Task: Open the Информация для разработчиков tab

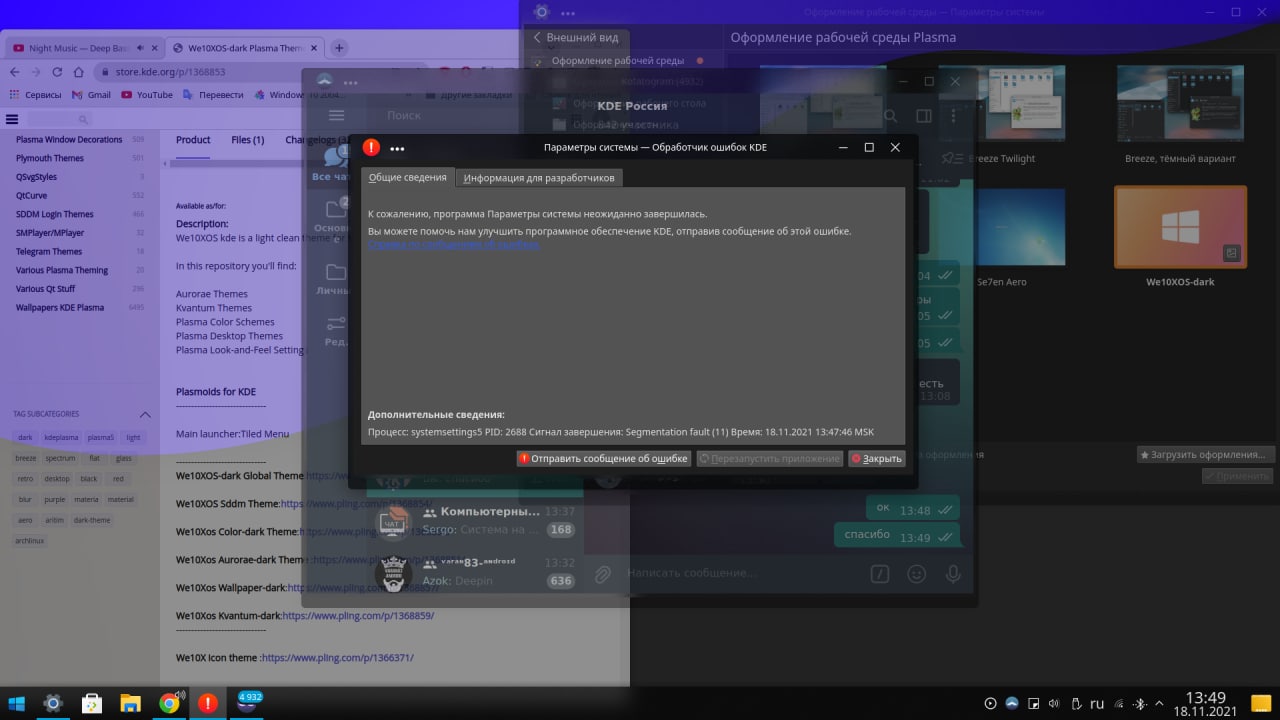Action: pyautogui.click(x=539, y=178)
